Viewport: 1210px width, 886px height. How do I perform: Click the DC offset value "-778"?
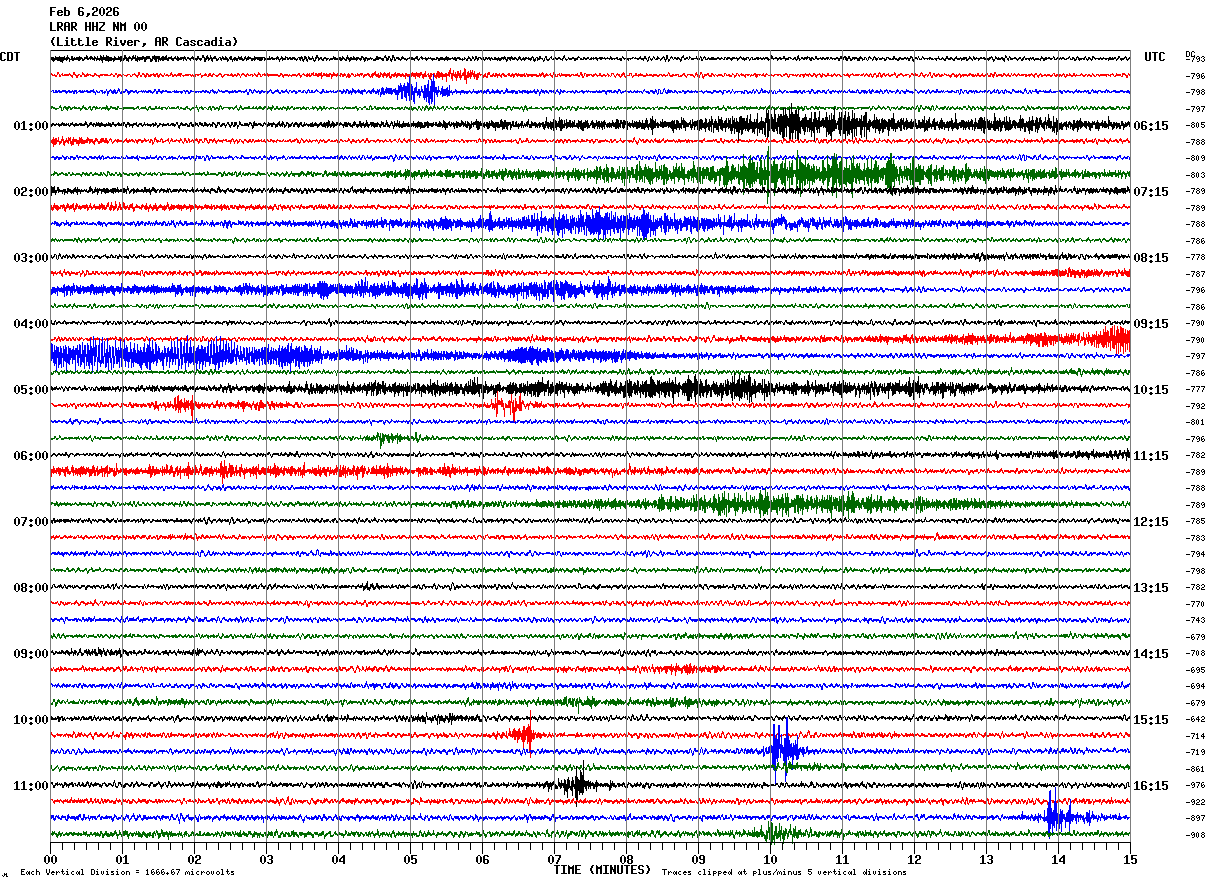(x=1195, y=258)
